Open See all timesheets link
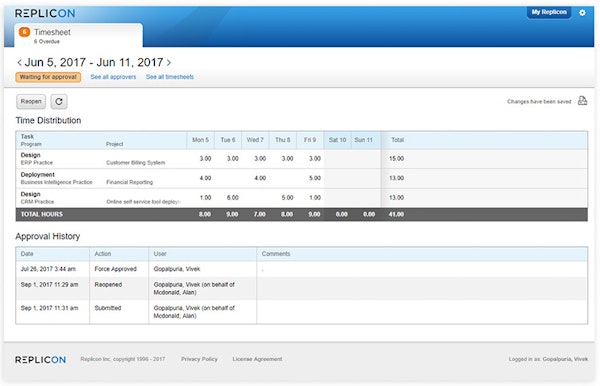 coord(170,77)
